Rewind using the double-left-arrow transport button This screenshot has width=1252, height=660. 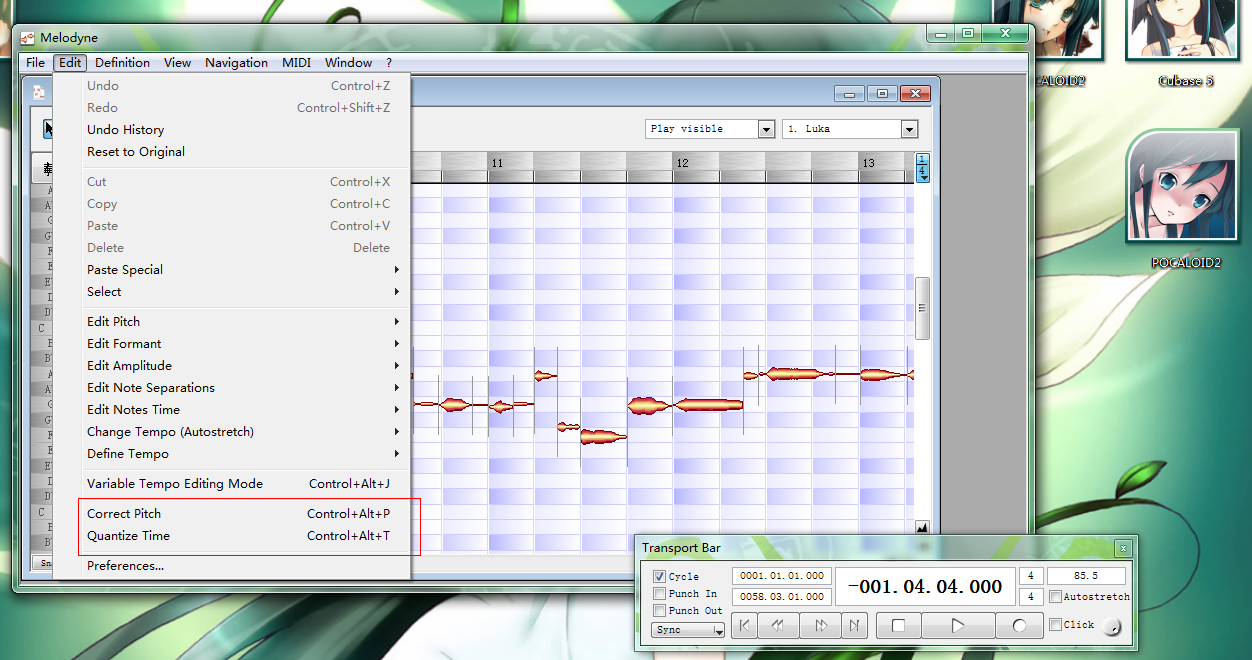(x=776, y=626)
